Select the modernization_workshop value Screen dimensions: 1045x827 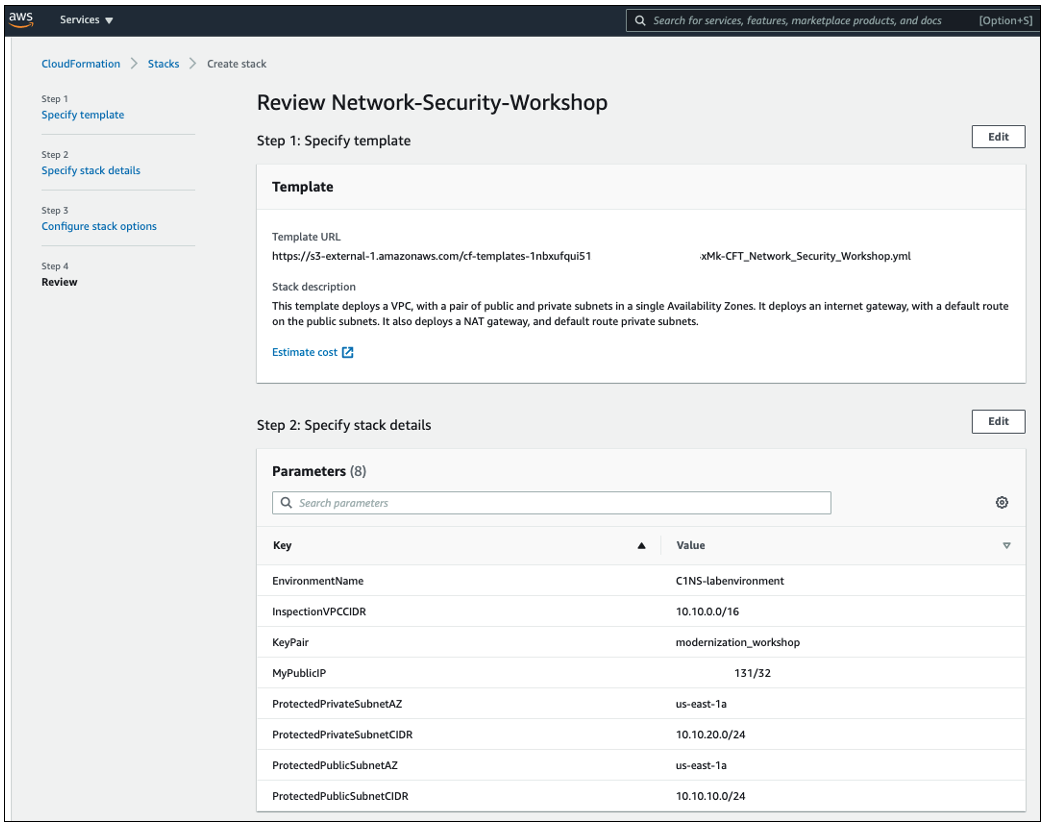tap(738, 642)
